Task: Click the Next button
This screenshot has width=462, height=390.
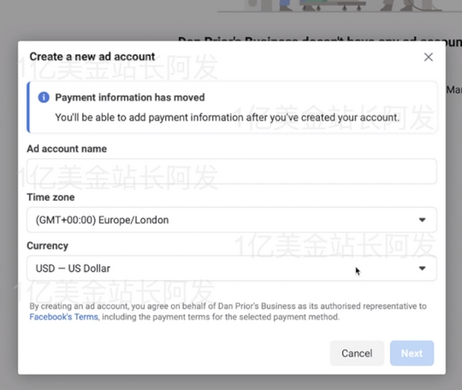Action: 412,353
